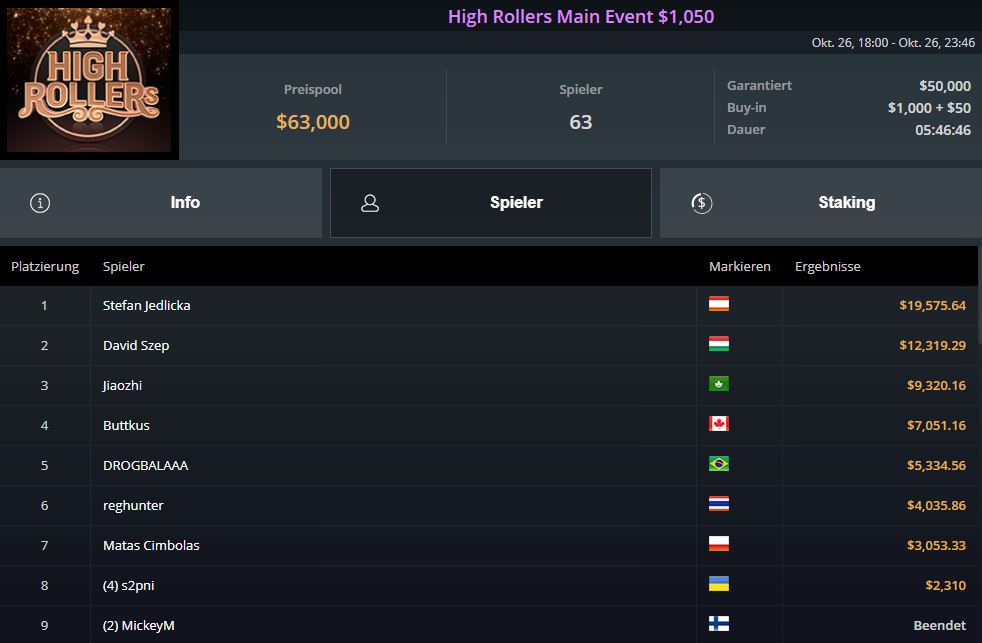Screen dimensions: 982x643
Task: Click the Staking dollar icon
Action: (701, 203)
